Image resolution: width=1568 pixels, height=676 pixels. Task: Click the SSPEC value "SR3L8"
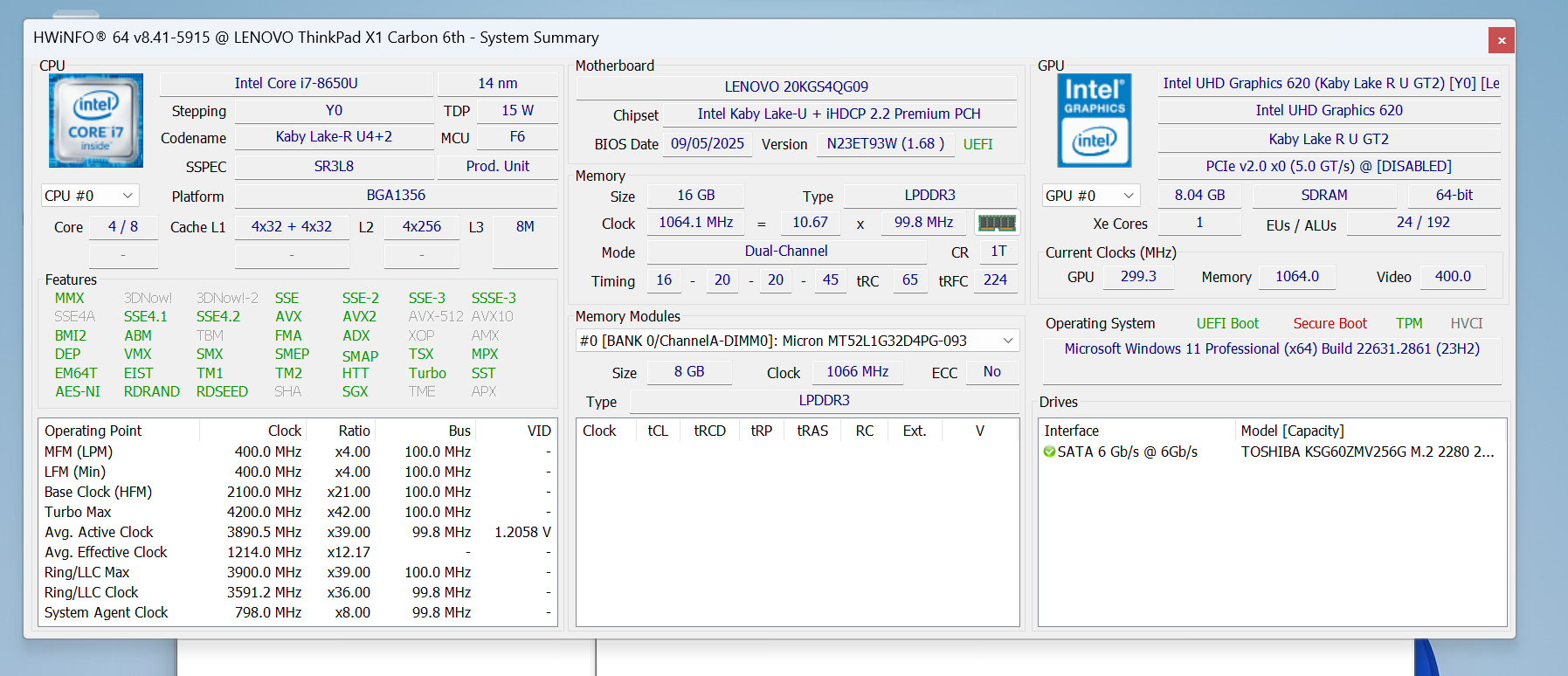334,166
